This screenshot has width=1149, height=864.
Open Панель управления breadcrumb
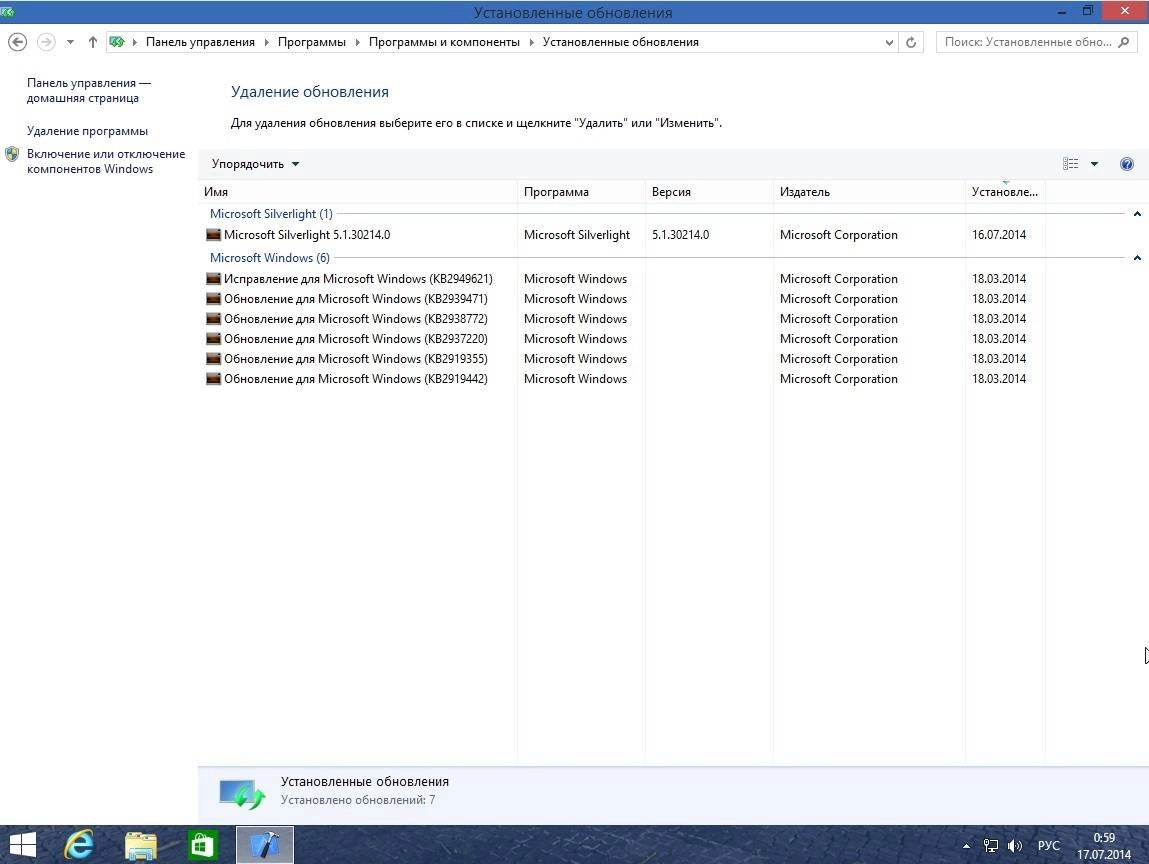click(x=200, y=42)
